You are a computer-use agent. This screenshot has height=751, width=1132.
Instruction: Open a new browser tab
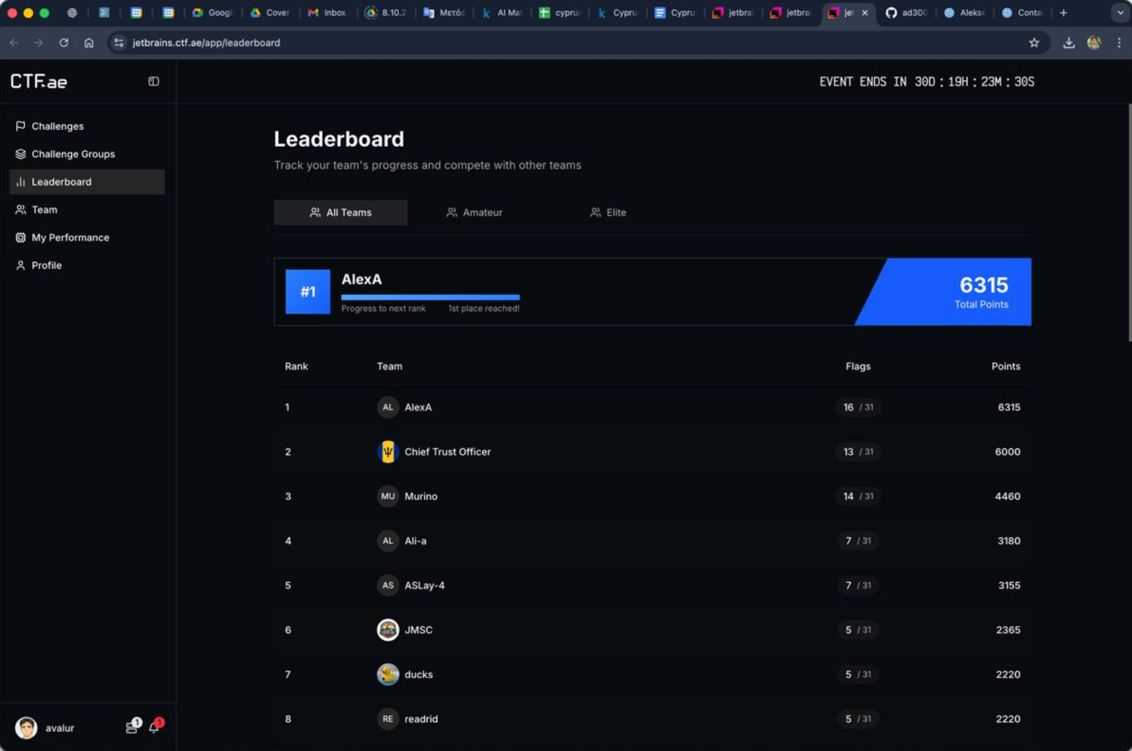[1063, 12]
